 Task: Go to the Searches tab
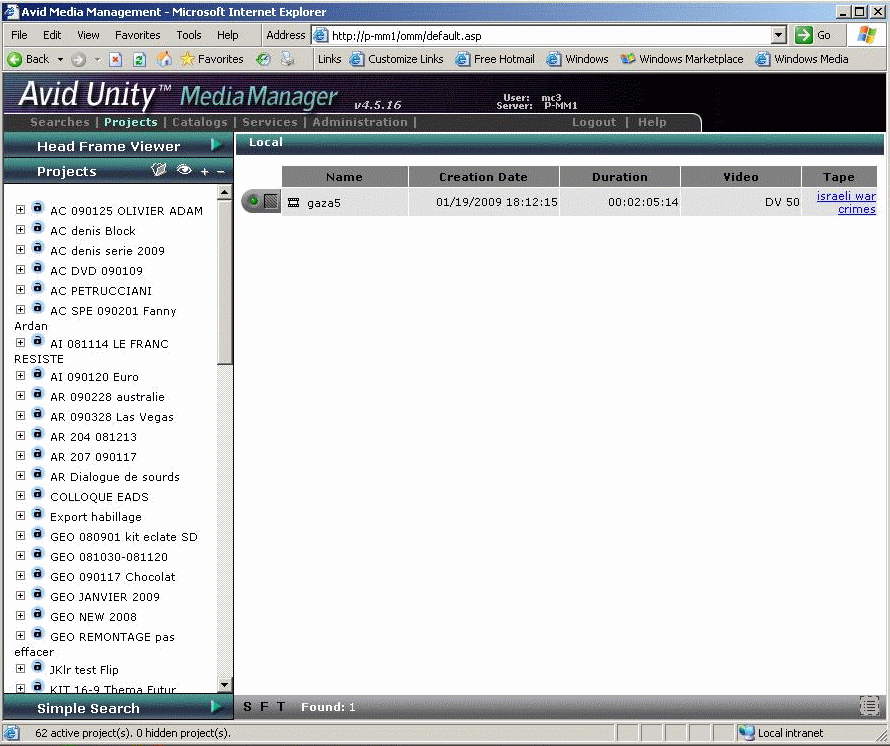[x=60, y=122]
